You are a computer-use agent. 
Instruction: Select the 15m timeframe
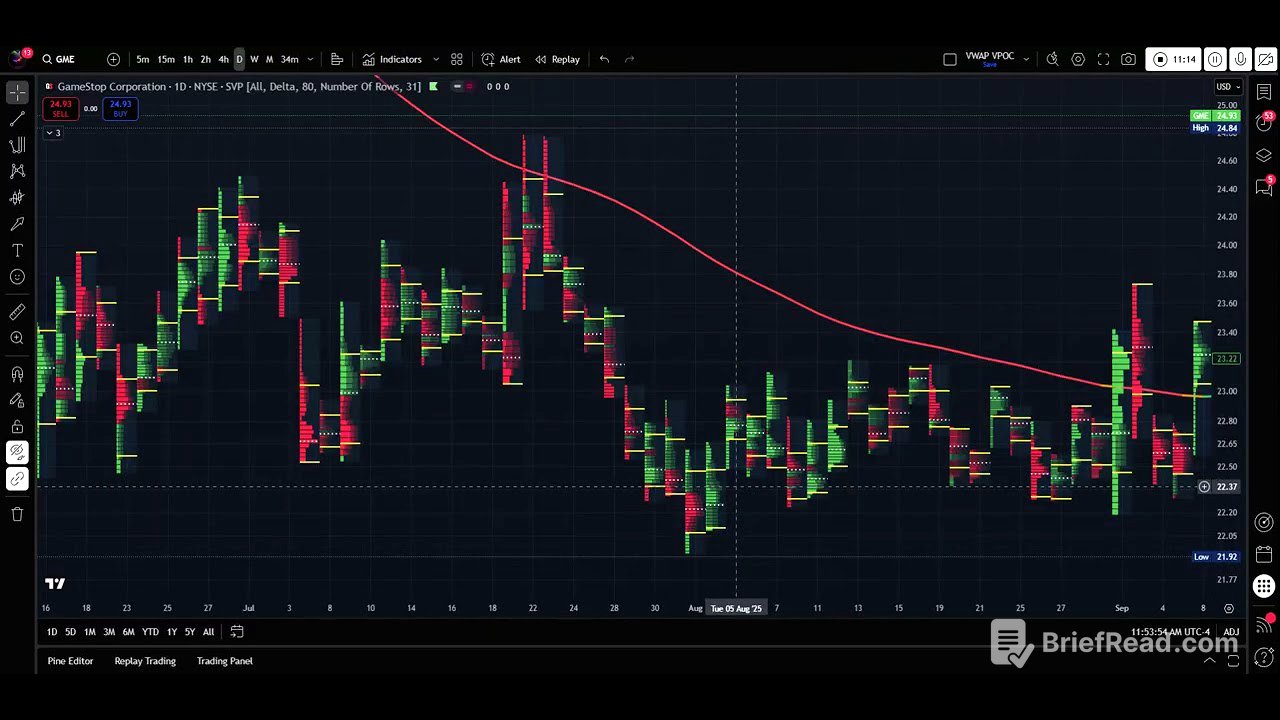click(166, 59)
